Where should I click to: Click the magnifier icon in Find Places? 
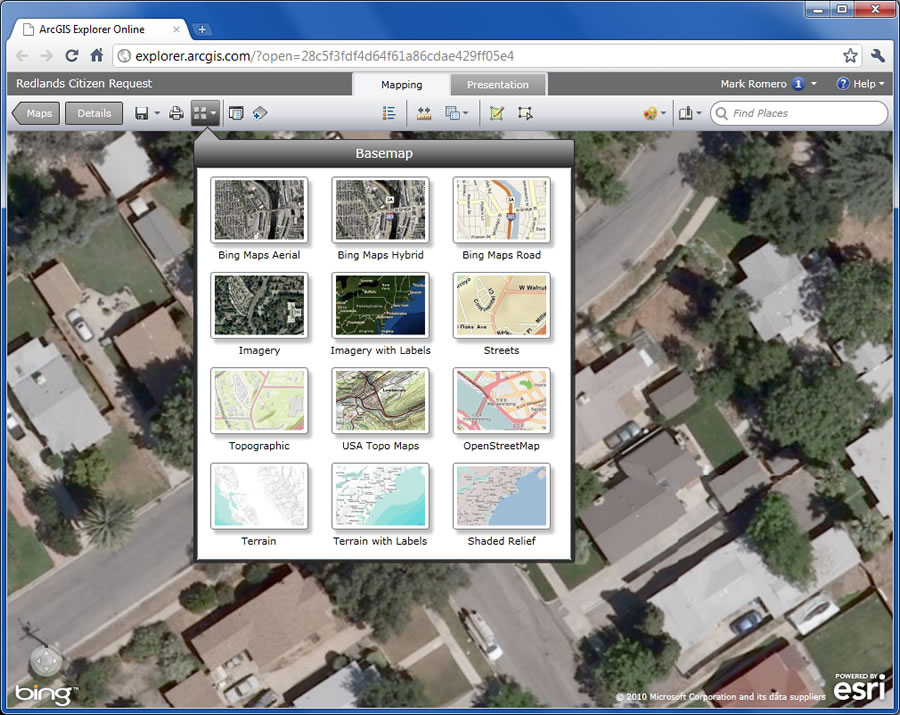click(x=722, y=113)
